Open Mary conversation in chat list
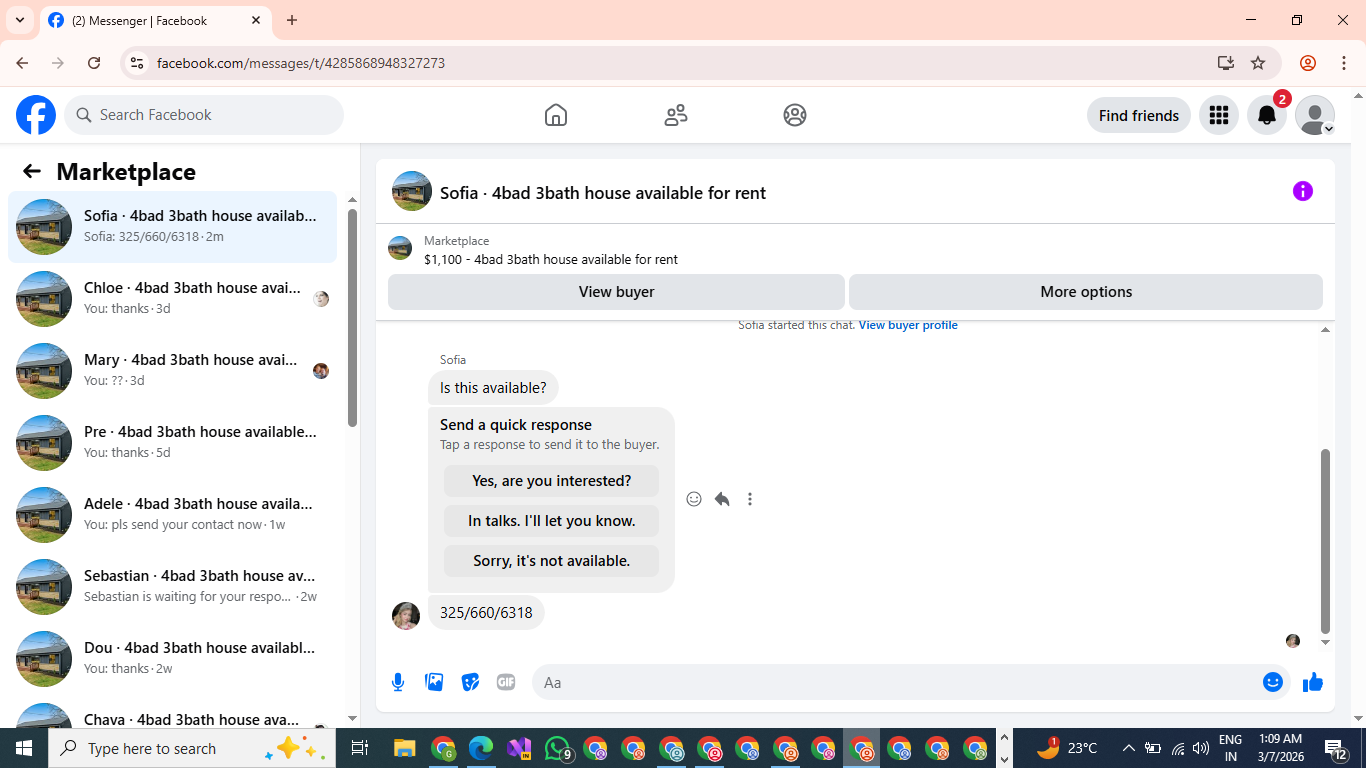The image size is (1366, 768). pyautogui.click(x=172, y=371)
